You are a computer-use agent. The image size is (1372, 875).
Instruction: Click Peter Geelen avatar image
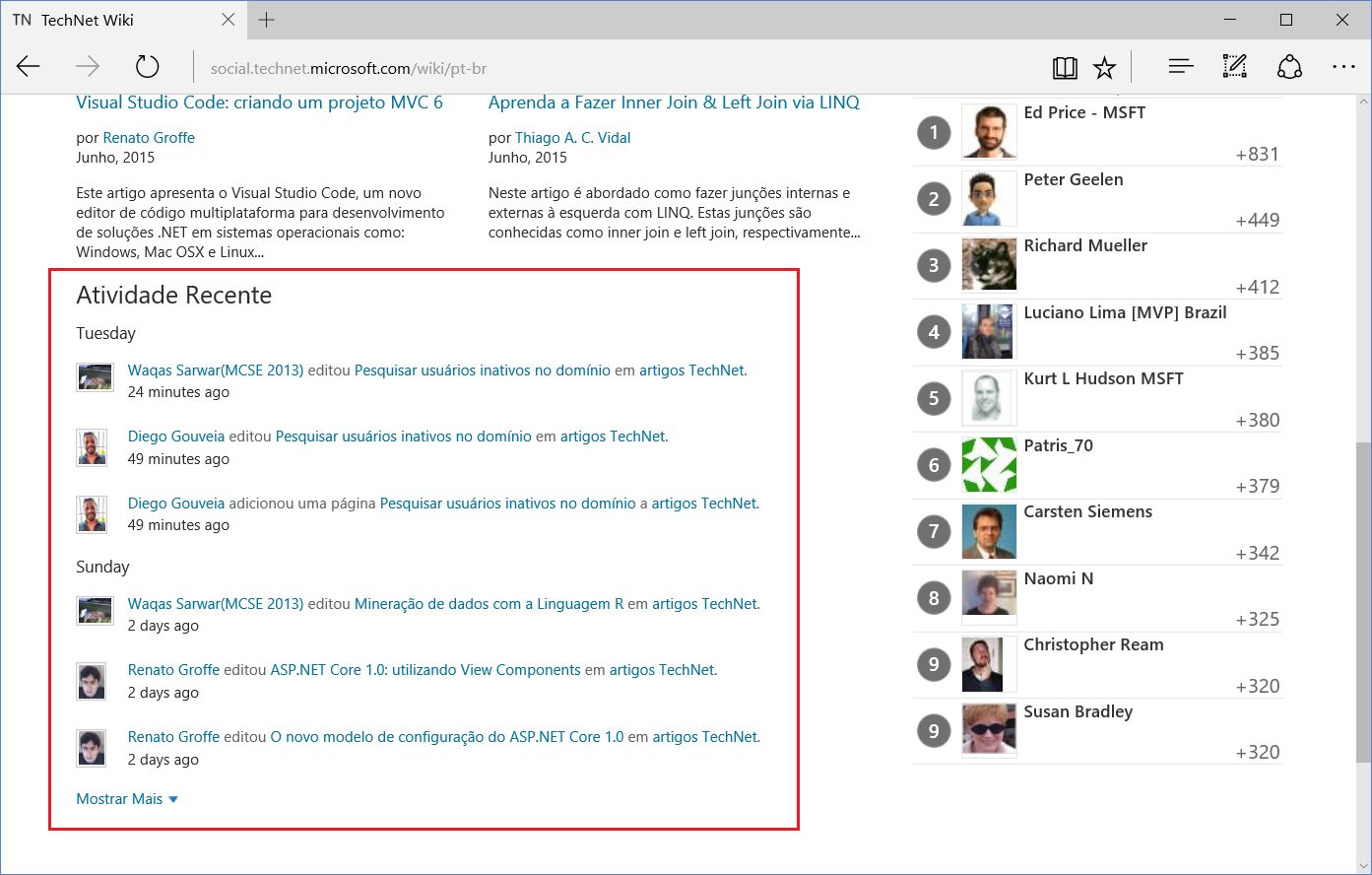point(989,198)
